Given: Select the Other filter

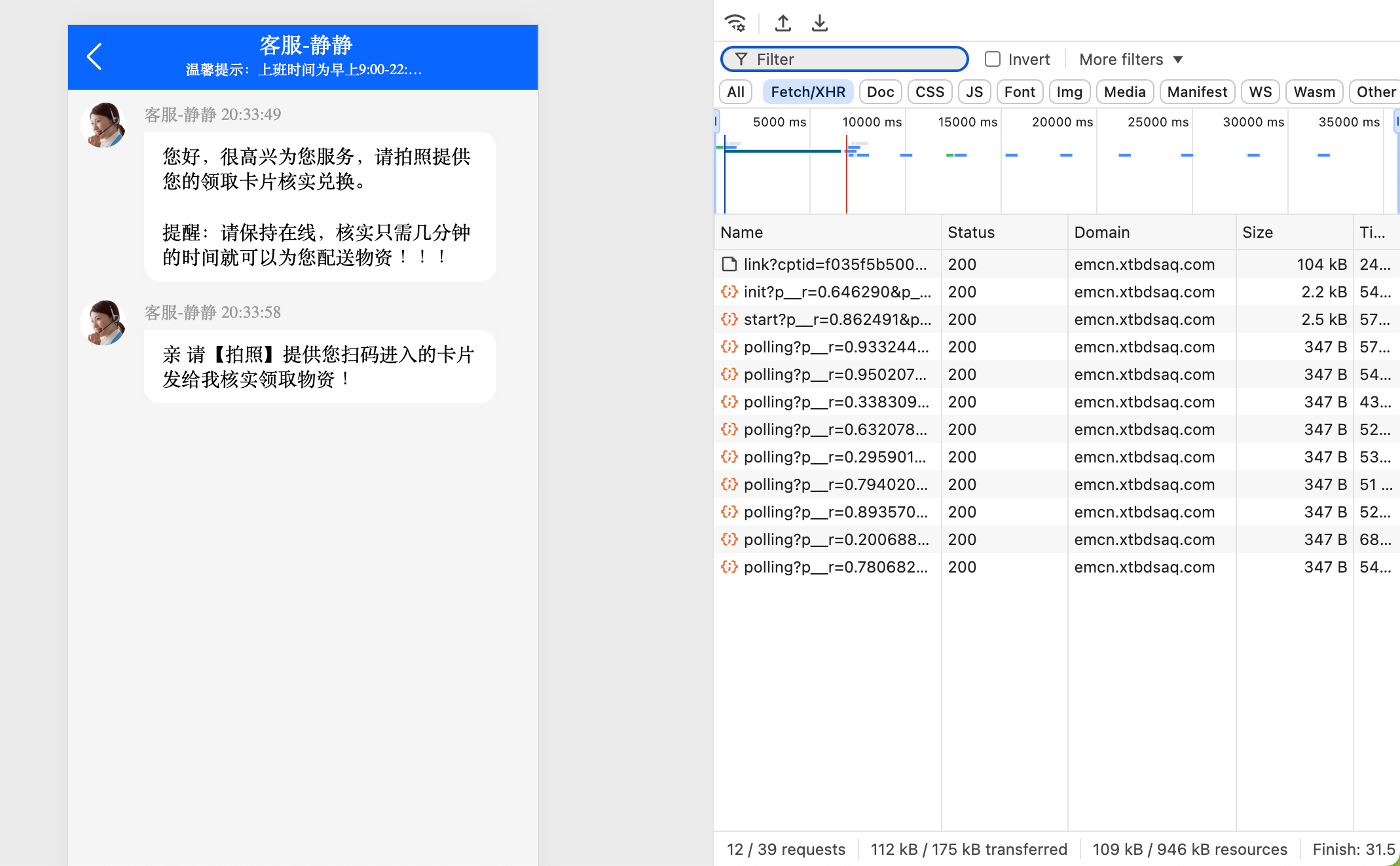Looking at the screenshot, I should pyautogui.click(x=1375, y=92).
